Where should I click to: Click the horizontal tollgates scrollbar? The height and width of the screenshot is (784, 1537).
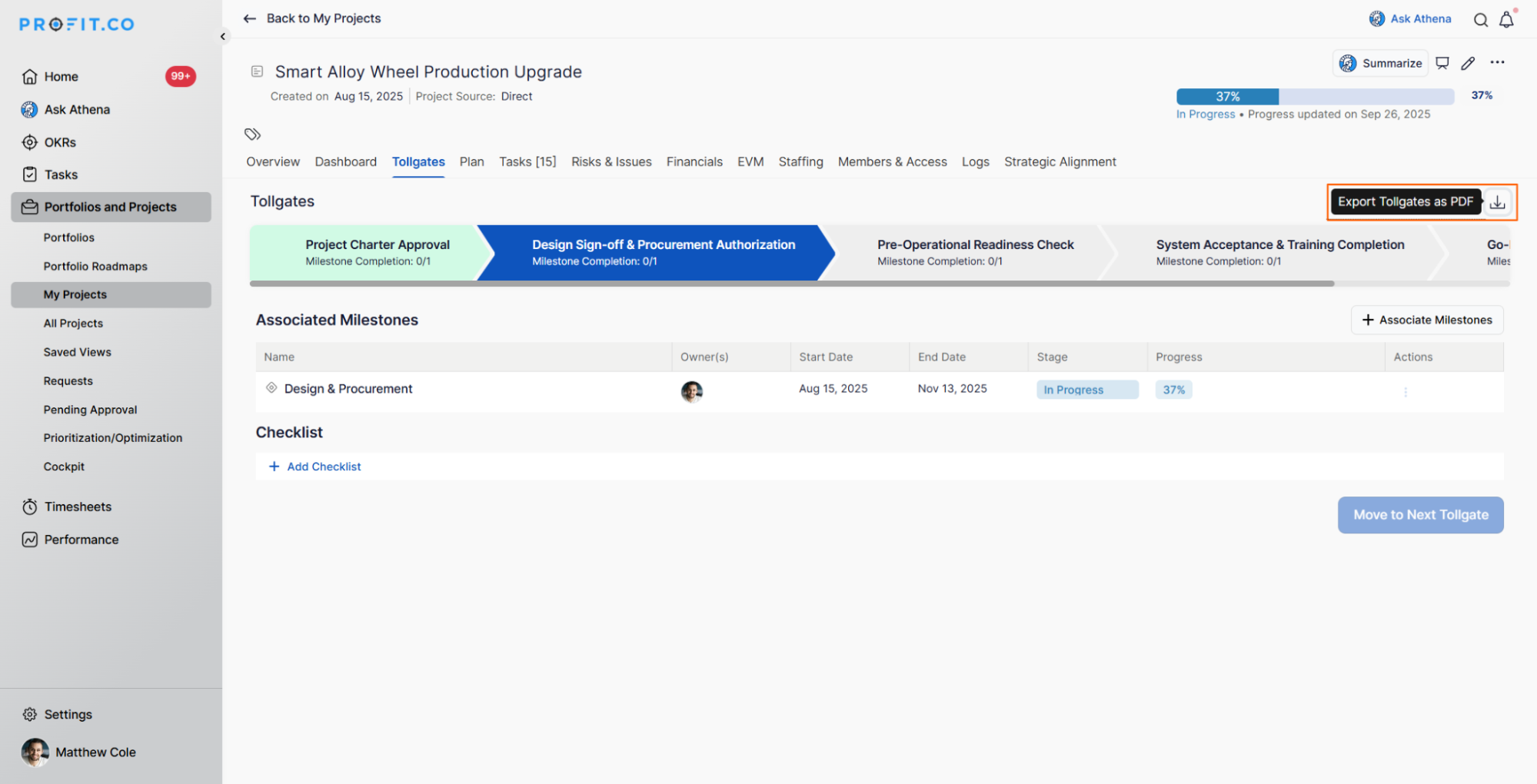point(791,284)
